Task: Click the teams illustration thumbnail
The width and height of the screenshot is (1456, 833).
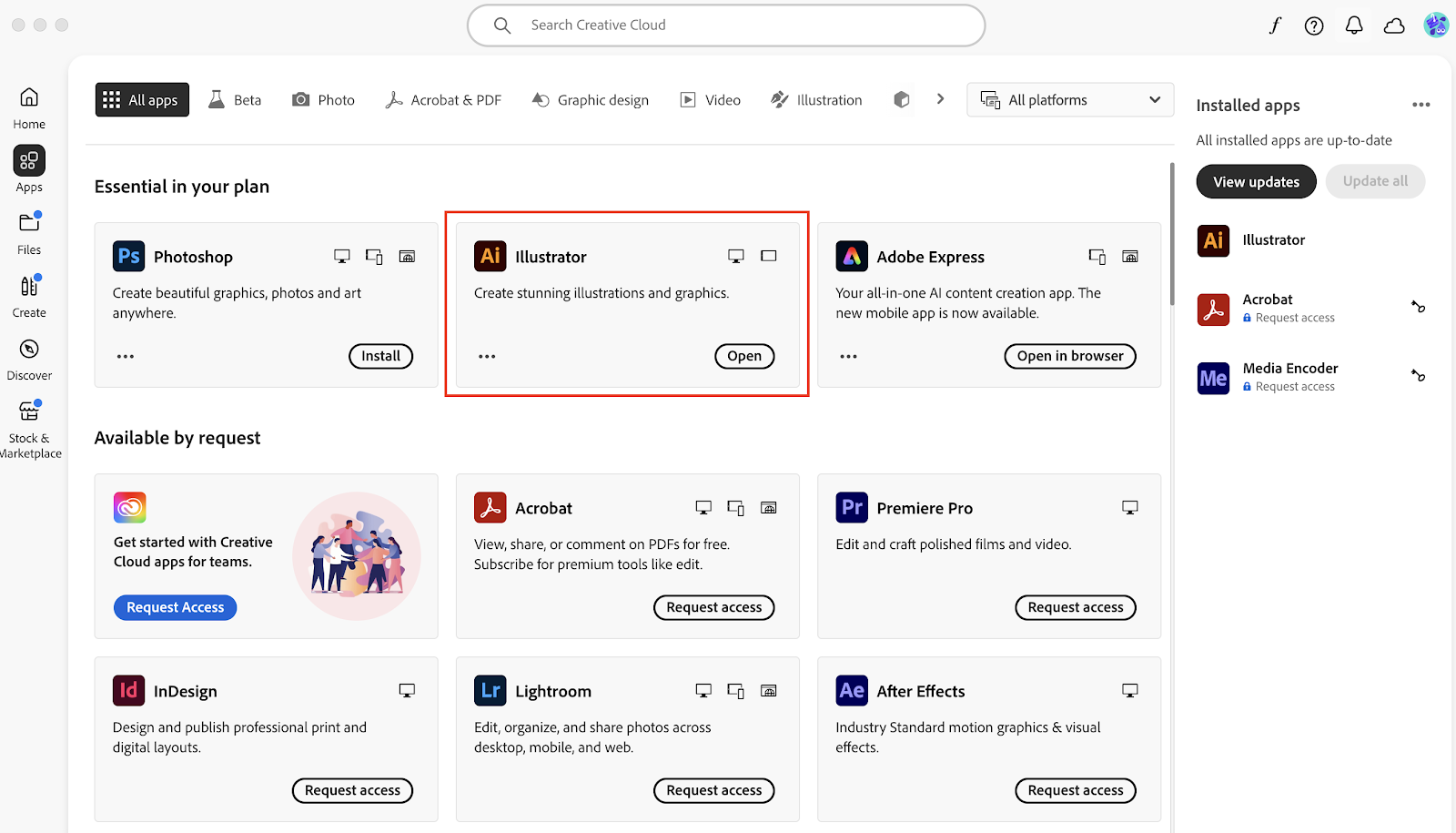Action: (x=357, y=556)
